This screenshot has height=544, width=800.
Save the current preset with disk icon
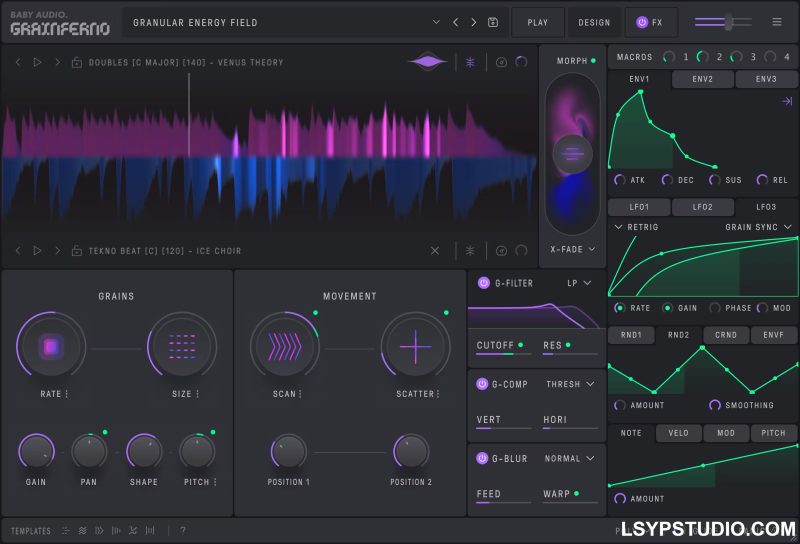pos(493,22)
